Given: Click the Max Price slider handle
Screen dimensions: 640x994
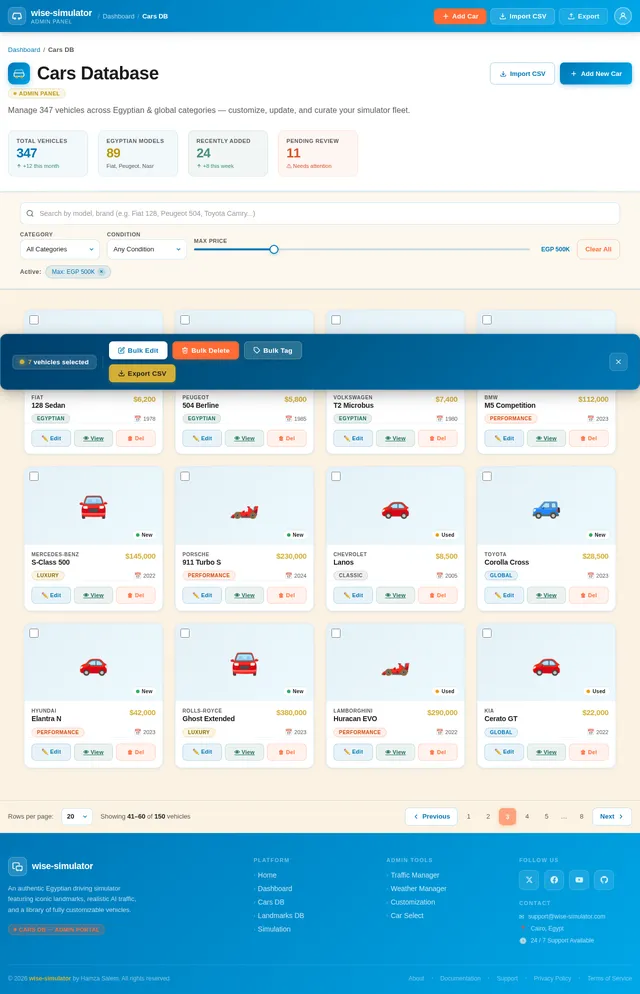Looking at the screenshot, I should [x=274, y=249].
